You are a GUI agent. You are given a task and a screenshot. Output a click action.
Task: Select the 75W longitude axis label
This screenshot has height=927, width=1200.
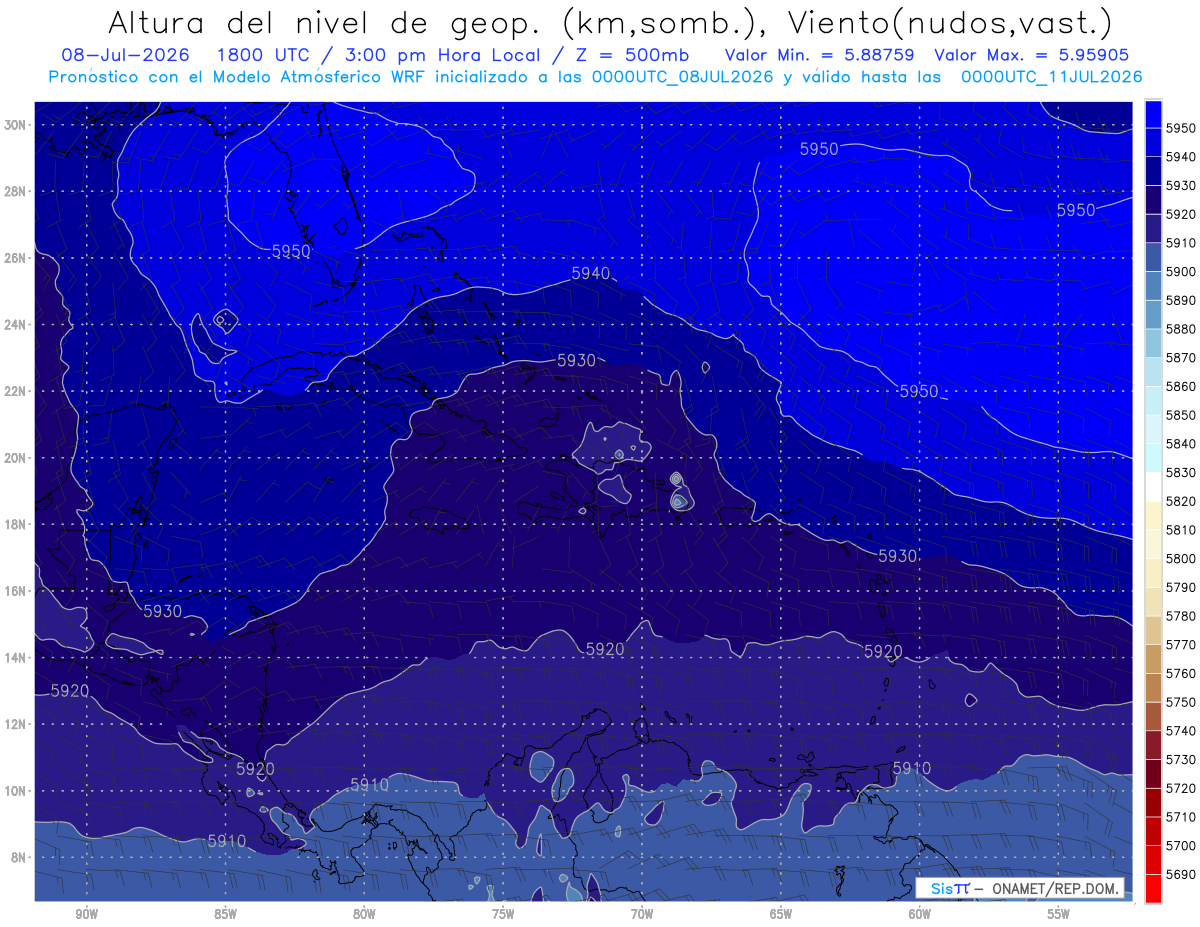503,915
